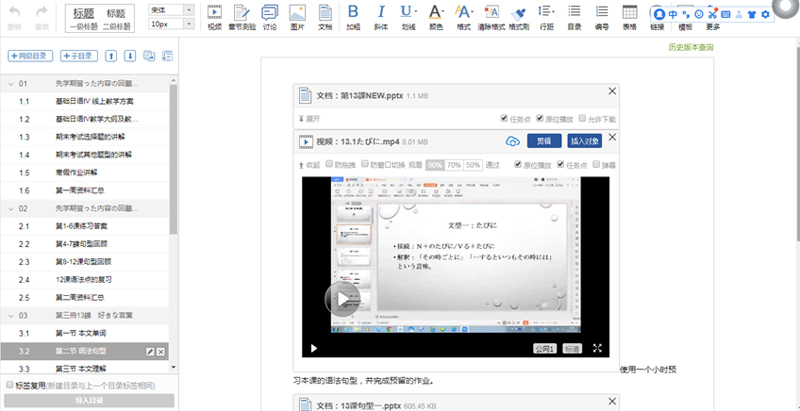Open the 历史版本查询 link

(690, 47)
